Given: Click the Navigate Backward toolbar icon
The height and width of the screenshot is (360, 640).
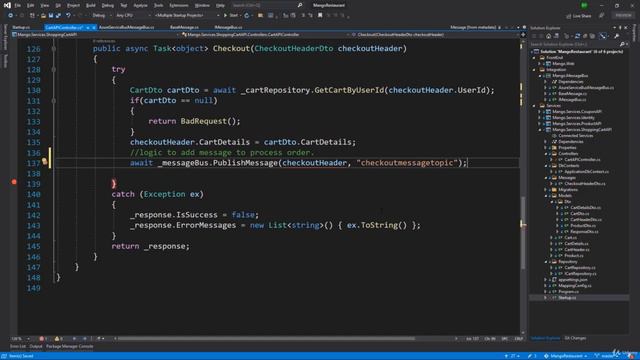Looking at the screenshot, I should (10, 15).
